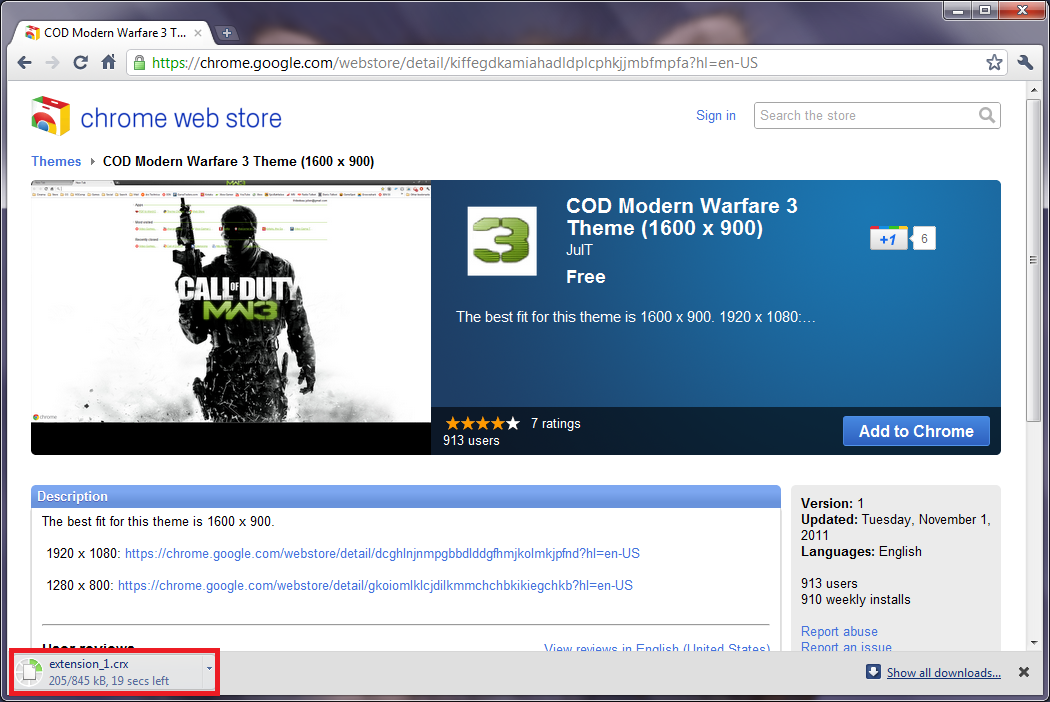Click the Free price label
Screen dimensions: 1050x702
point(586,277)
